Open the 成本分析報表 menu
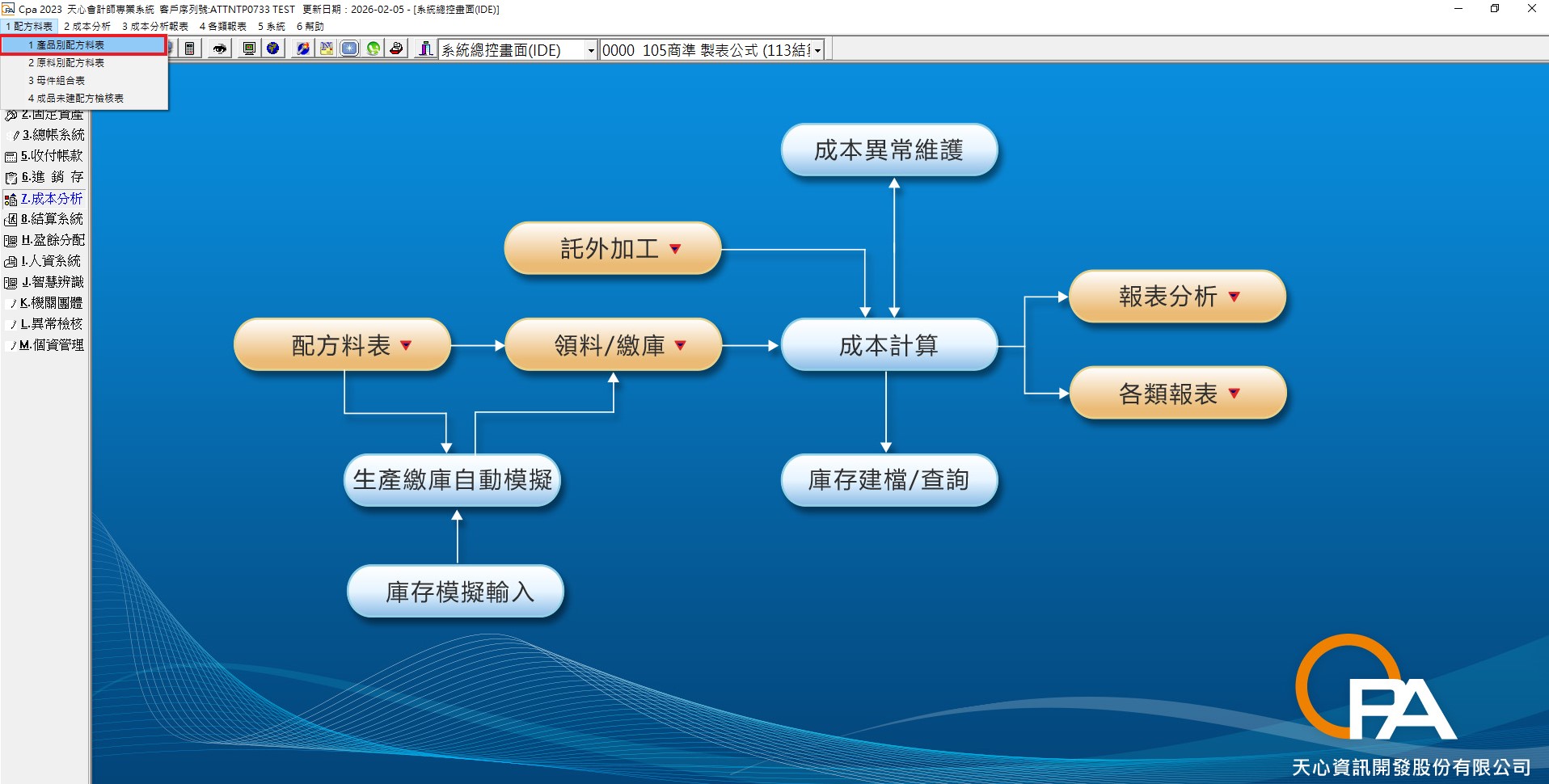Viewport: 1549px width, 784px height. coord(155,27)
